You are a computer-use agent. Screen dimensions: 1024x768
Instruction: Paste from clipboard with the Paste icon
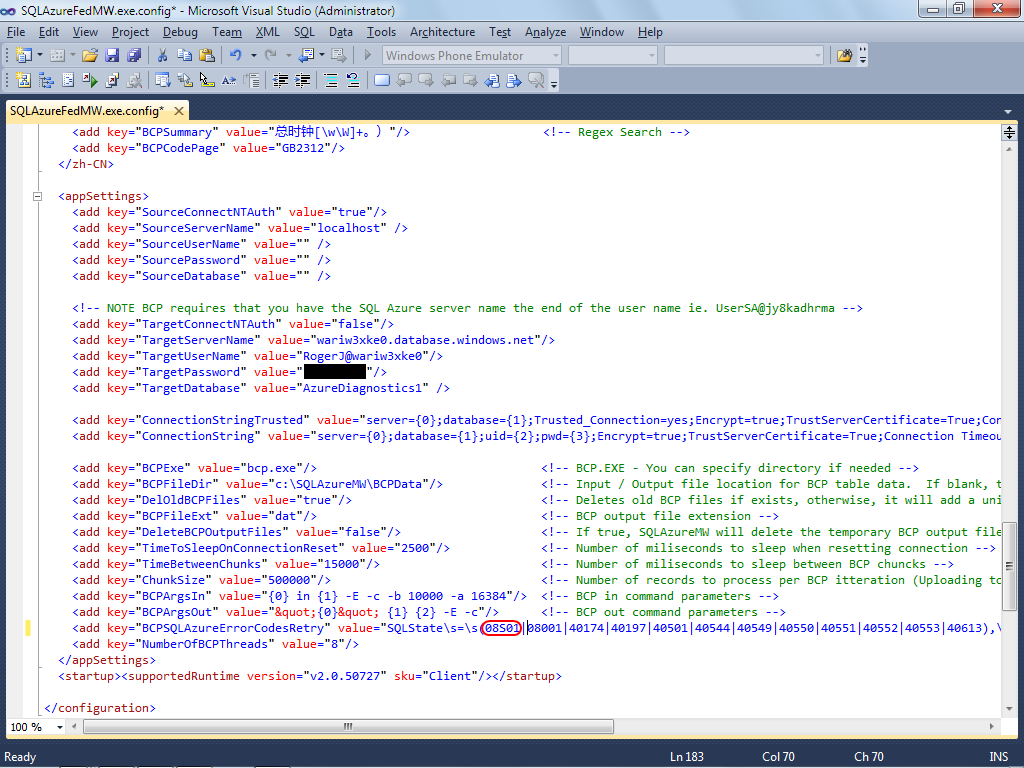206,56
